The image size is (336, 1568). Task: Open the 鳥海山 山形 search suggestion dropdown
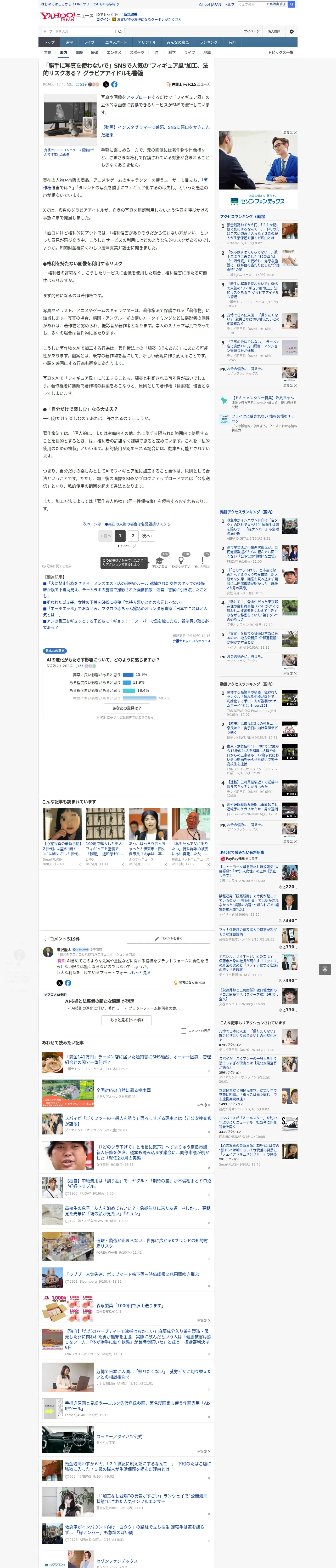pyautogui.click(x=276, y=4)
